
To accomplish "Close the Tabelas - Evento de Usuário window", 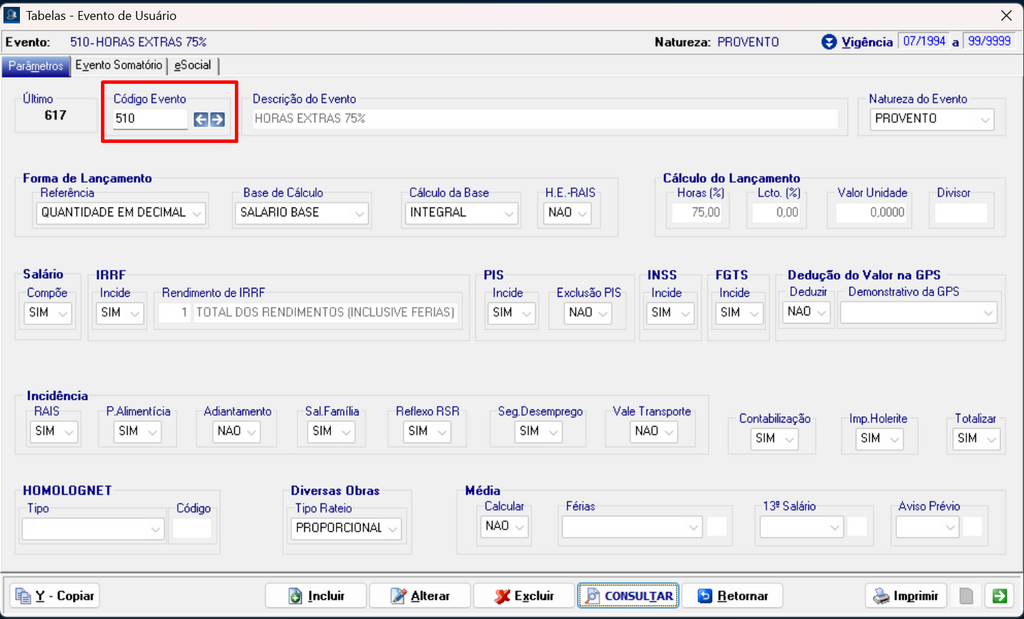I will click(x=1006, y=15).
